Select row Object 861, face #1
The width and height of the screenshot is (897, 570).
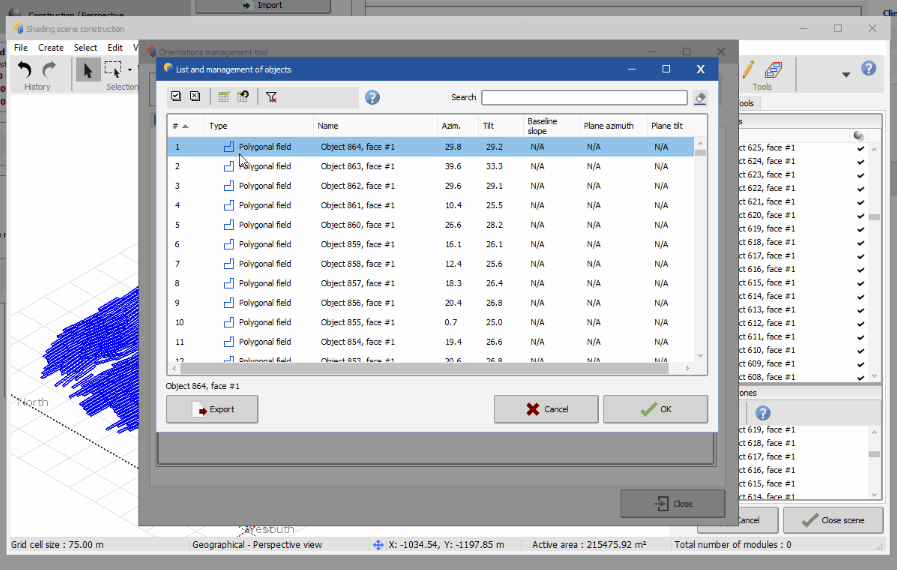[x=430, y=205]
